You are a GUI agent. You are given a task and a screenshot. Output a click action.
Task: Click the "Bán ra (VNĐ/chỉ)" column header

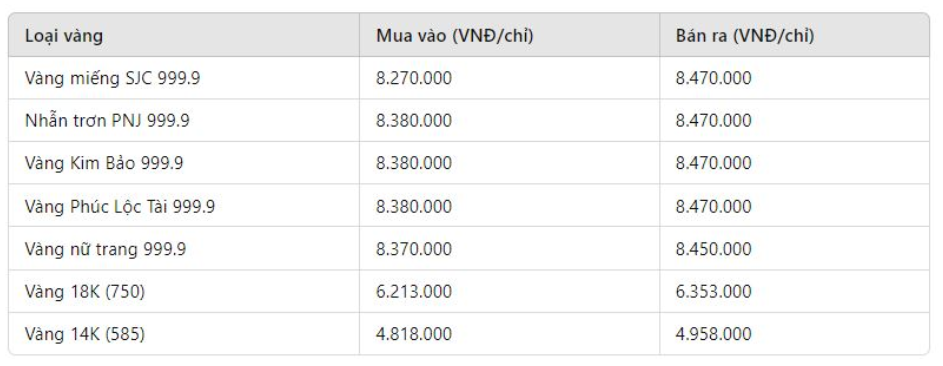[794, 35]
